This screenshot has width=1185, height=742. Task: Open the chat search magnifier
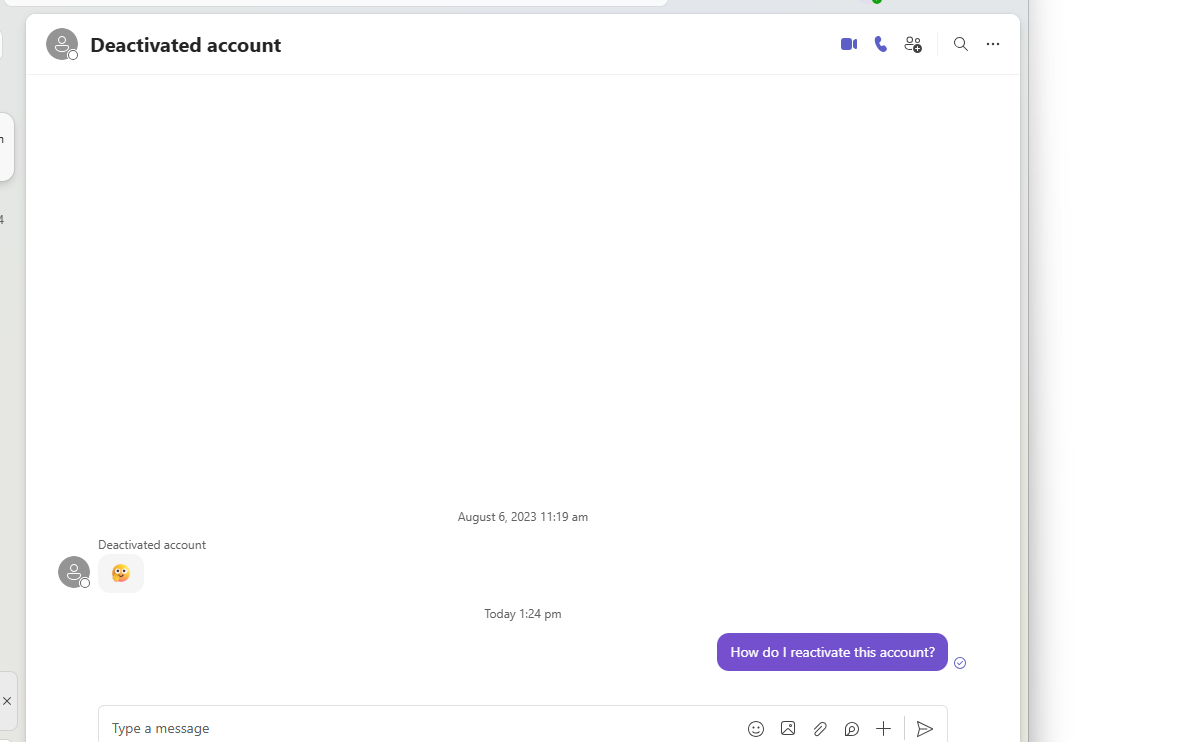[961, 45]
